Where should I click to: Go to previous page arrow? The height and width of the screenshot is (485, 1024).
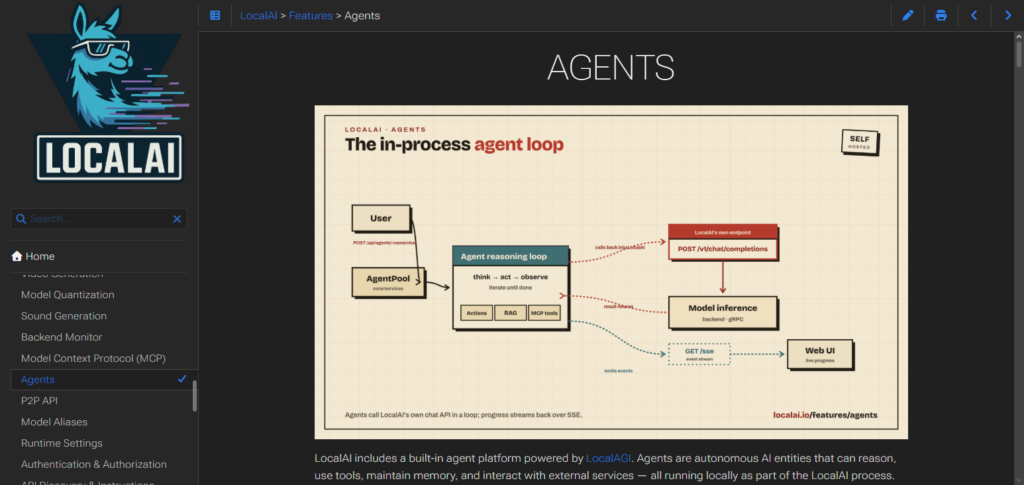click(974, 15)
